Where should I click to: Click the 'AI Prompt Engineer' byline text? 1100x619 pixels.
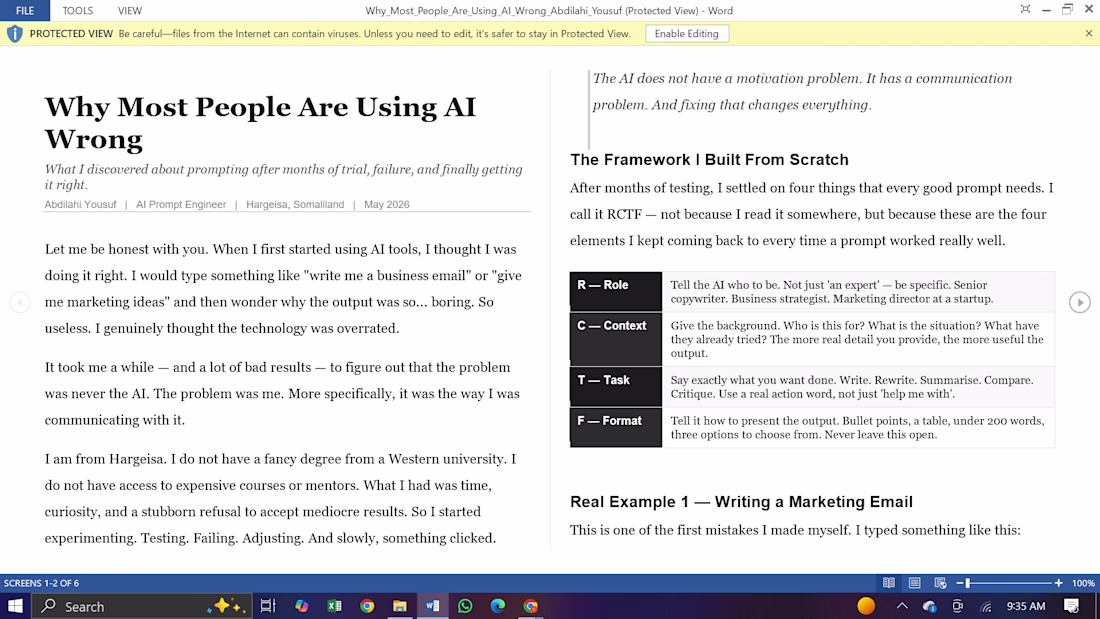click(x=181, y=204)
